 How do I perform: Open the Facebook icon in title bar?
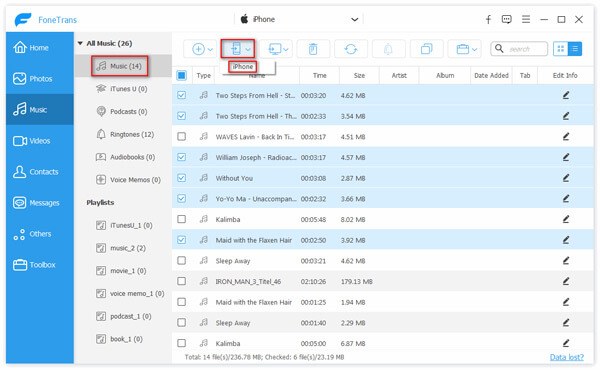(488, 19)
